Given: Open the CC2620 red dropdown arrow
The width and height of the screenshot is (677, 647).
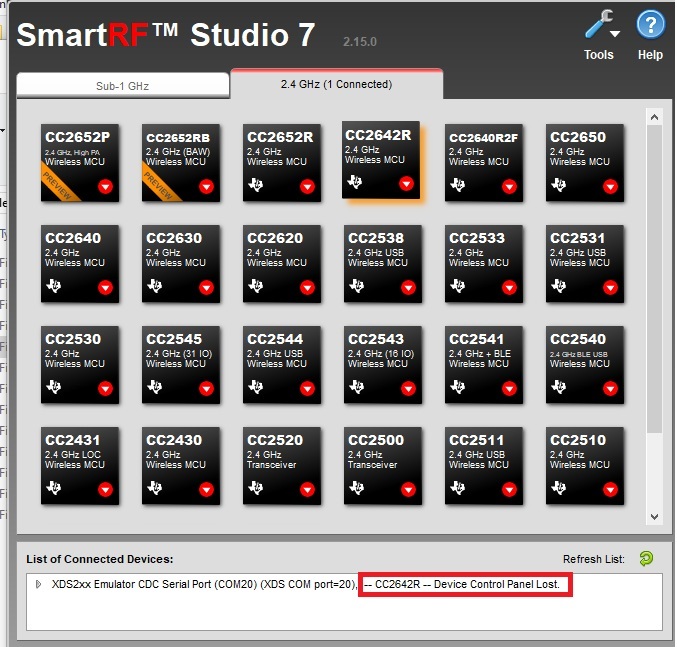Looking at the screenshot, I should 307,287.
